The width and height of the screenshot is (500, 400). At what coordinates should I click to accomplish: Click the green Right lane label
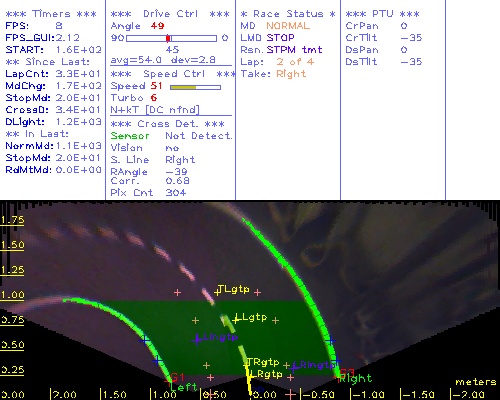[355, 379]
